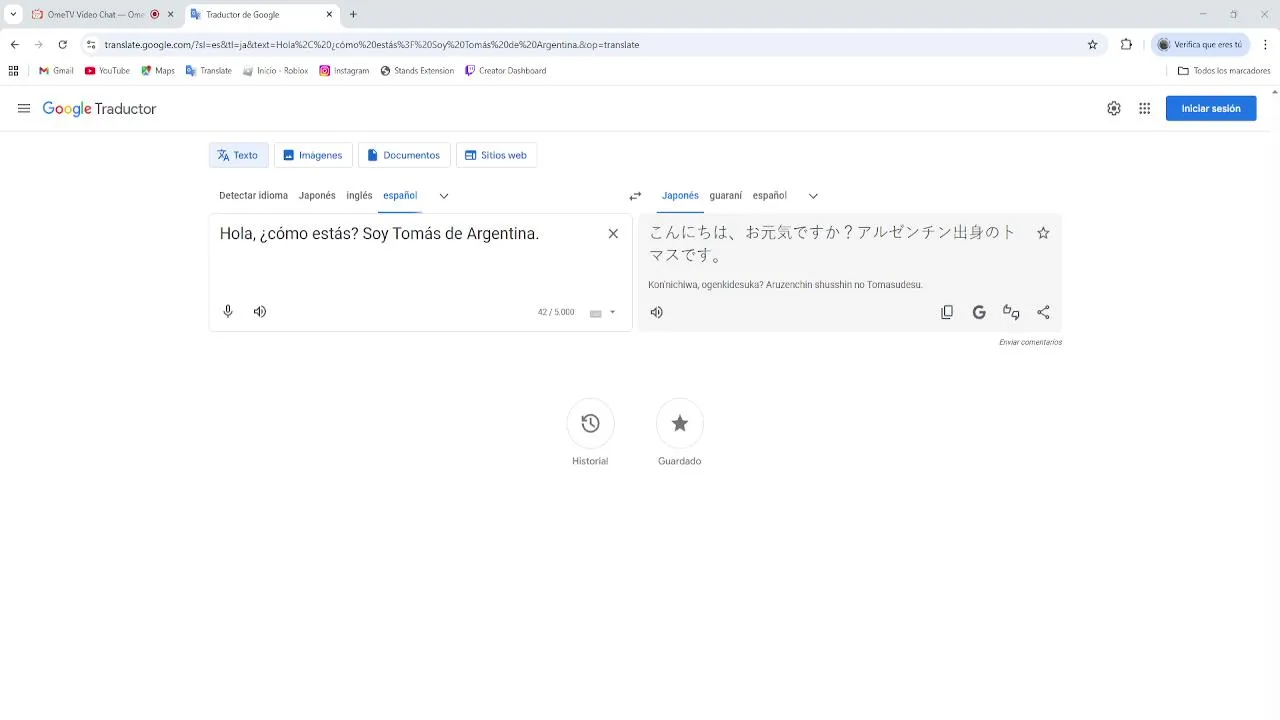Open the Chrome apps shortcut icon
1280x720 pixels.
14,71
